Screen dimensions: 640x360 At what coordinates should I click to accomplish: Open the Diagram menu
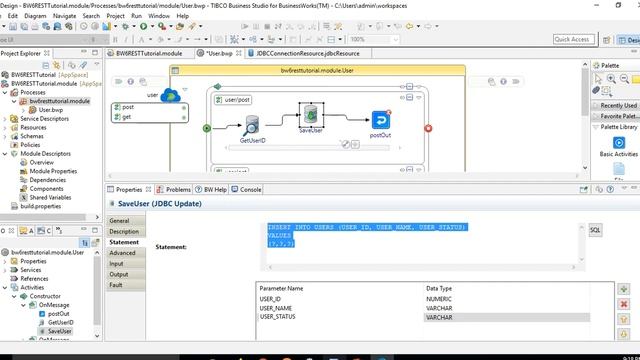(35, 16)
